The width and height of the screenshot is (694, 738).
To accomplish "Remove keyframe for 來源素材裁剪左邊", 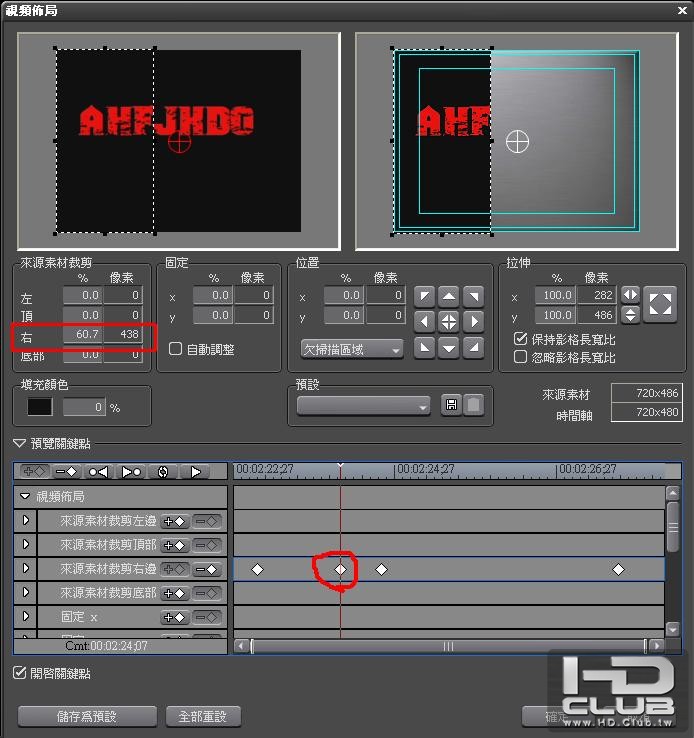I will pyautogui.click(x=207, y=521).
